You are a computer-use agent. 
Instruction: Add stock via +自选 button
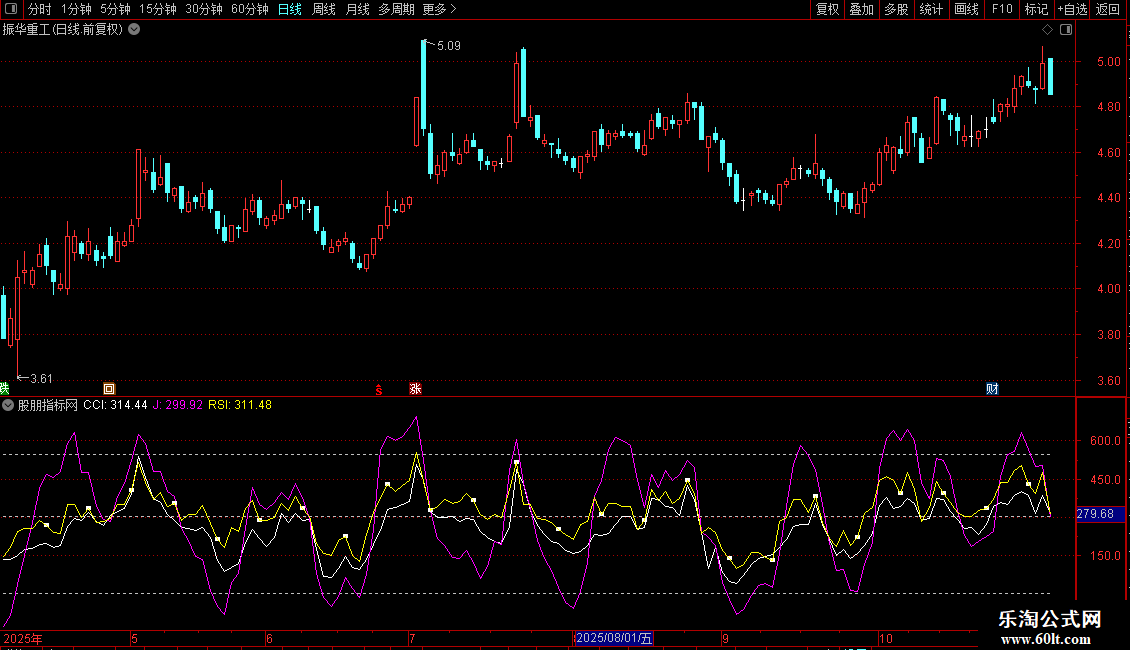tap(1072, 9)
